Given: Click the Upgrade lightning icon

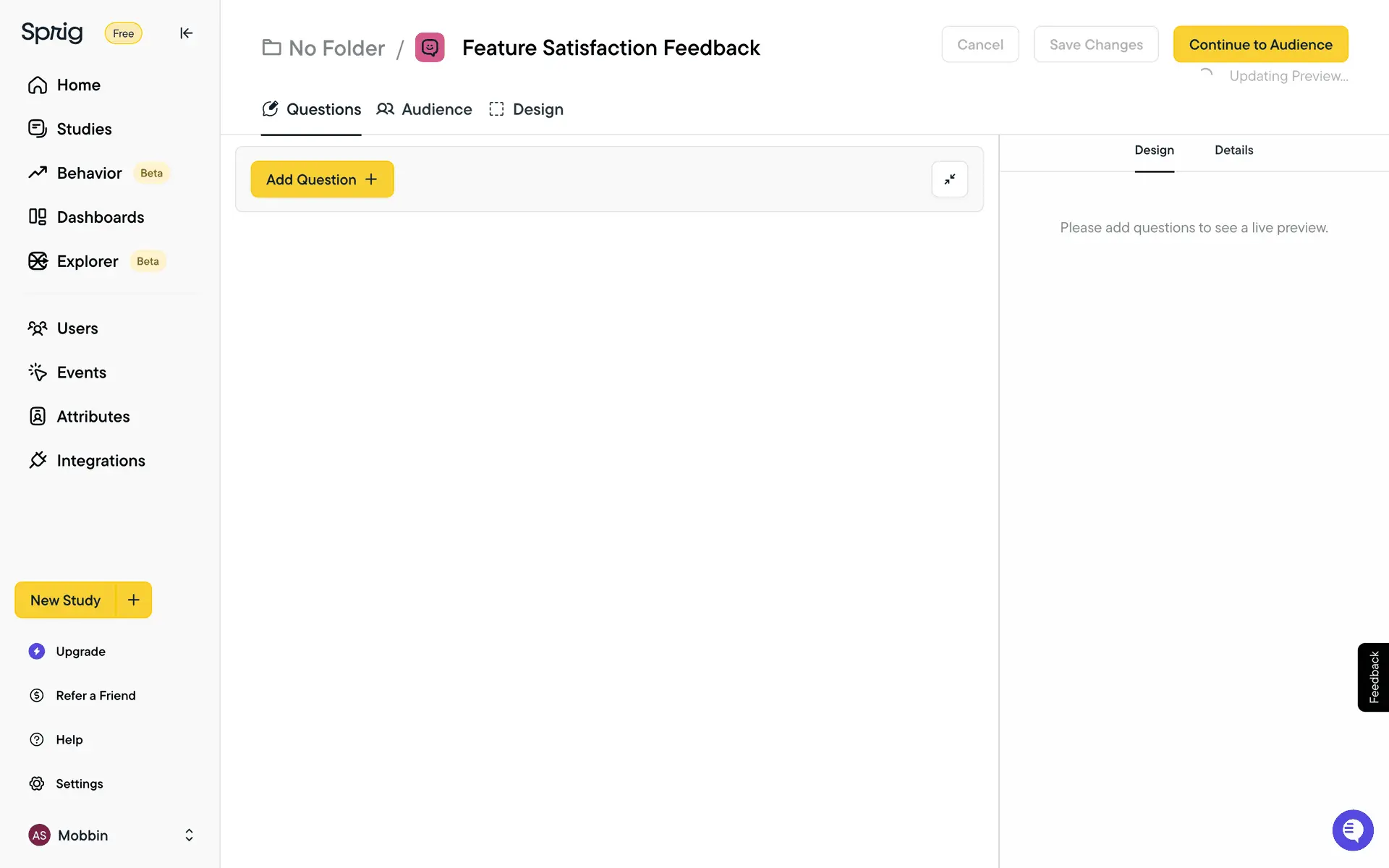Looking at the screenshot, I should (37, 652).
